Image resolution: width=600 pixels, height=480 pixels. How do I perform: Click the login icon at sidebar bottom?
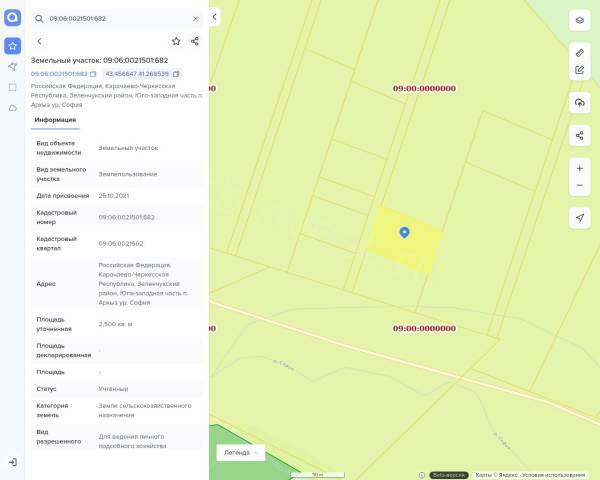click(x=12, y=462)
